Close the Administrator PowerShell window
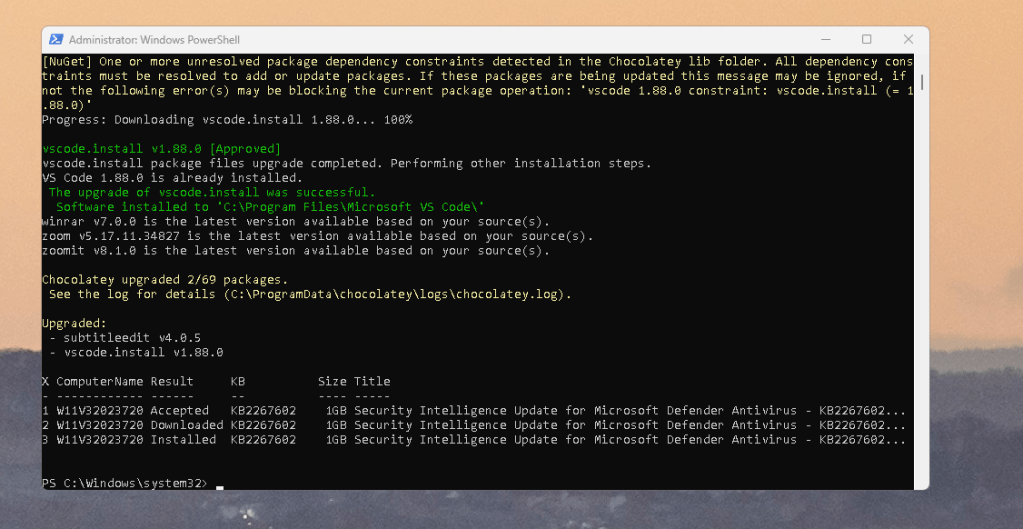The height and width of the screenshot is (529, 1023). click(908, 40)
